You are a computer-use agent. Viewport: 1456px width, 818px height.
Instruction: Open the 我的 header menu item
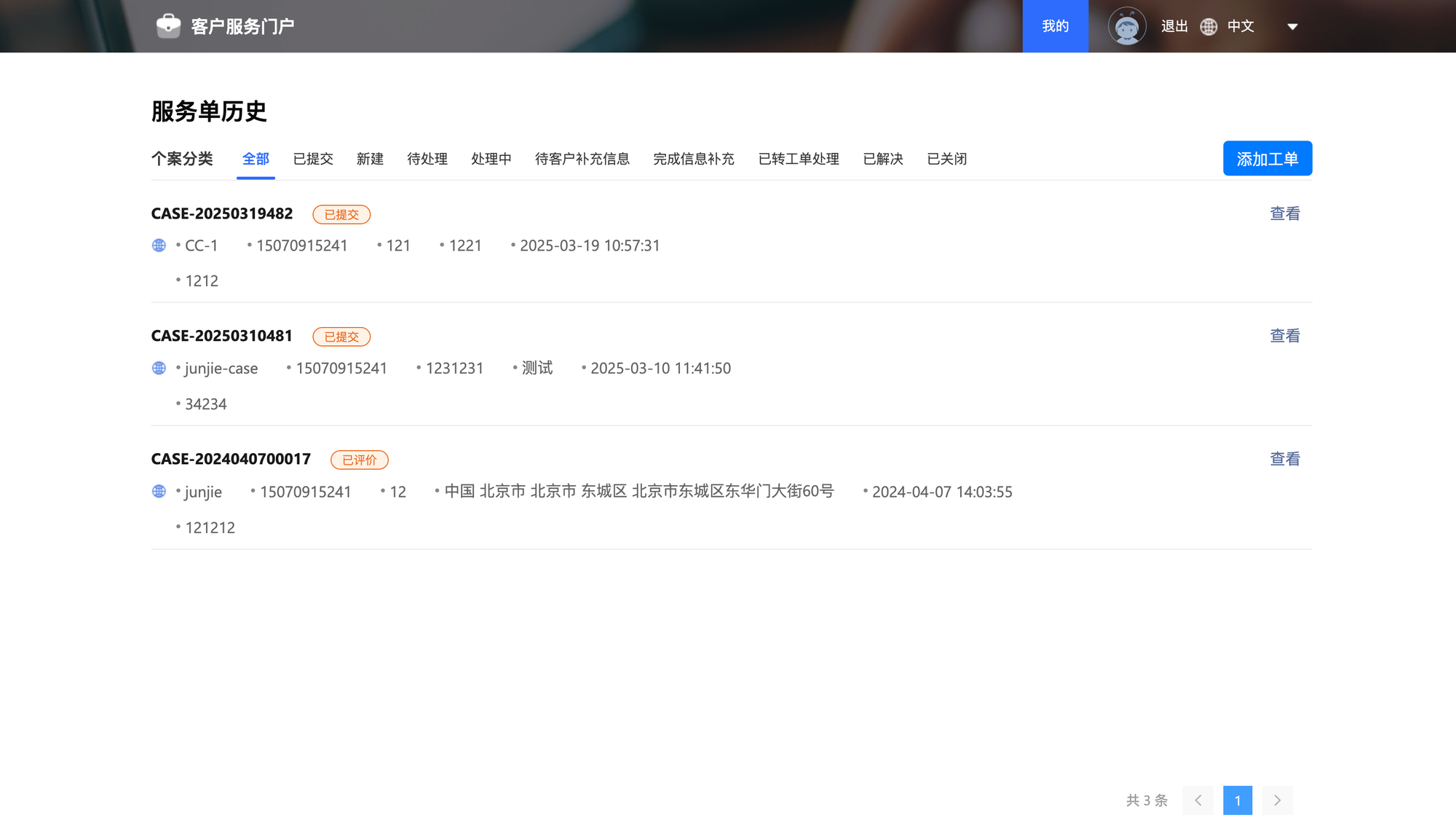tap(1055, 26)
